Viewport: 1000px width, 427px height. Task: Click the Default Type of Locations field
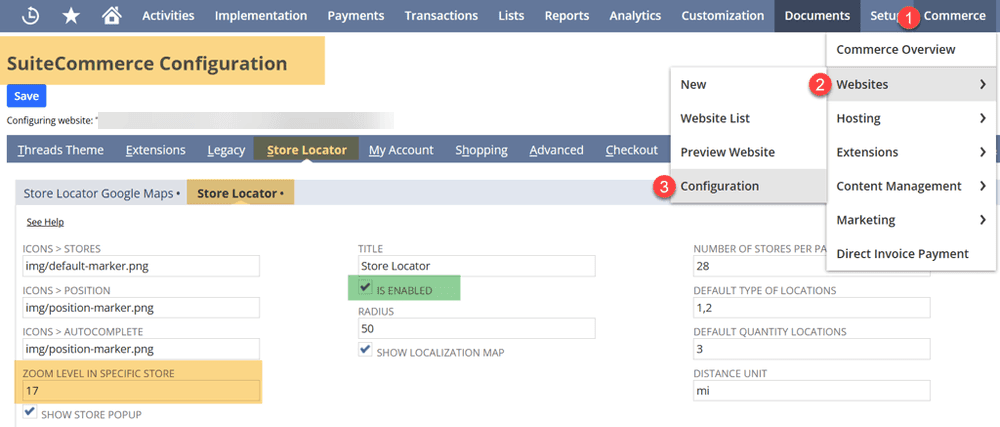click(812, 308)
